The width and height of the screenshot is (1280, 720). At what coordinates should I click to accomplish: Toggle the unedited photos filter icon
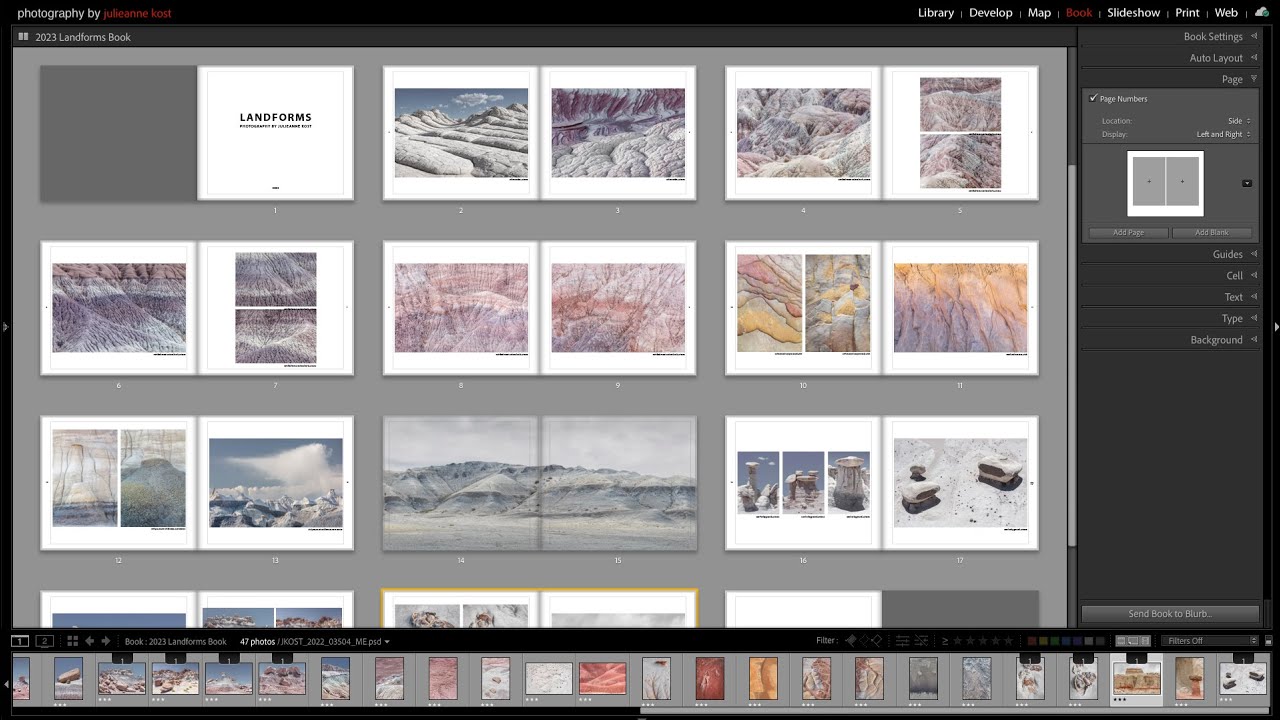921,641
